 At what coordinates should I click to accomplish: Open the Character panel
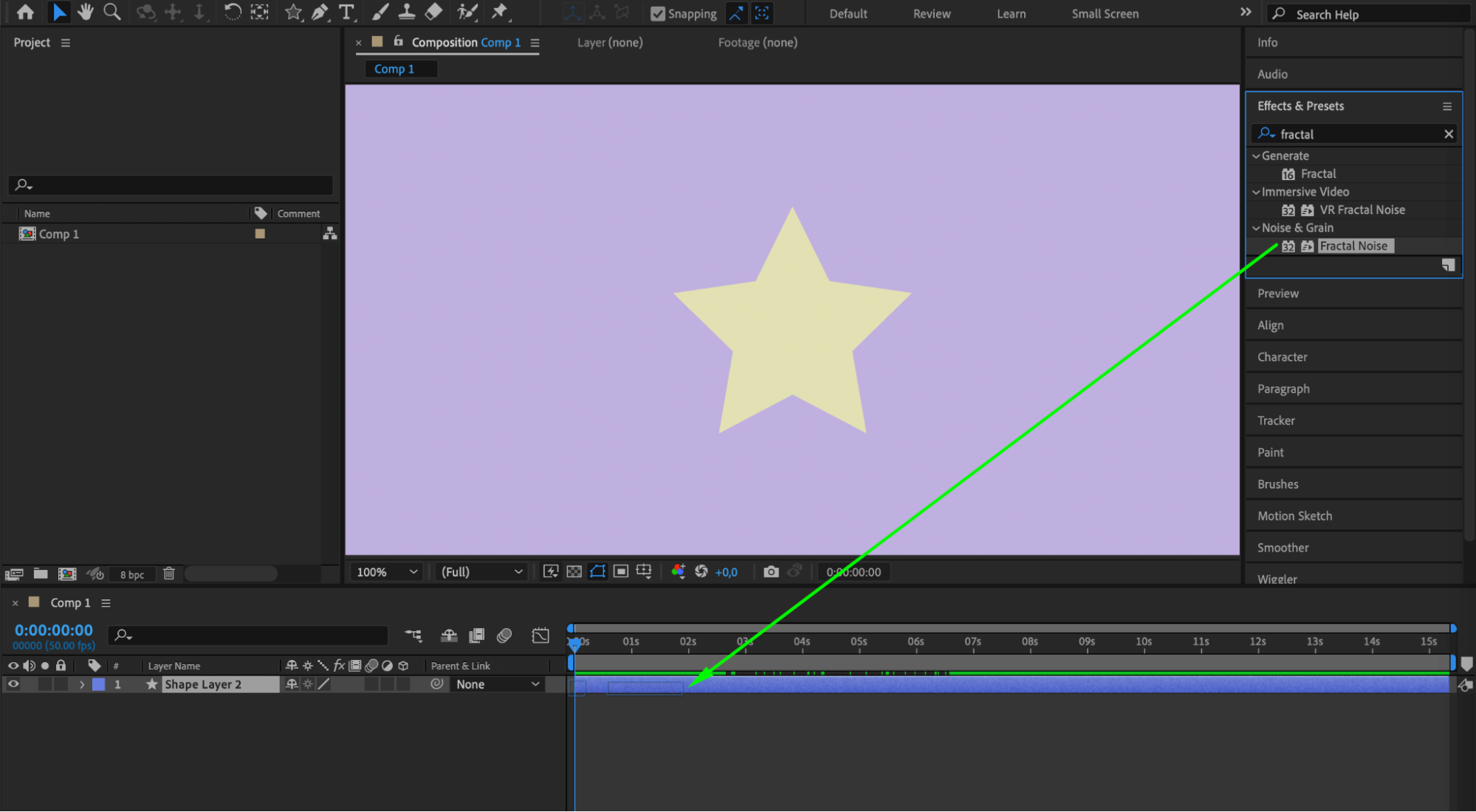click(1282, 357)
